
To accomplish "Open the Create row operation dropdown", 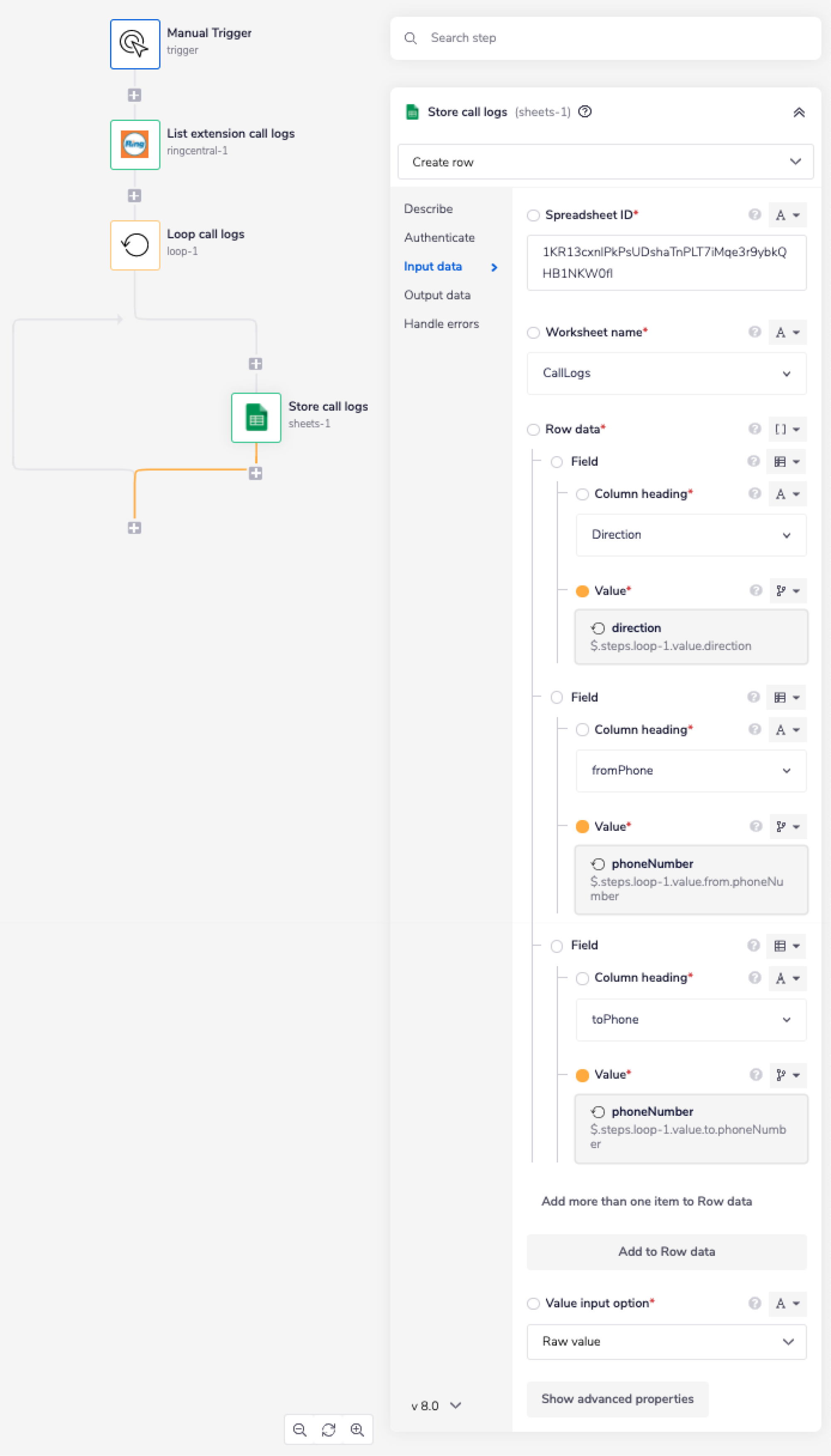I will point(606,162).
